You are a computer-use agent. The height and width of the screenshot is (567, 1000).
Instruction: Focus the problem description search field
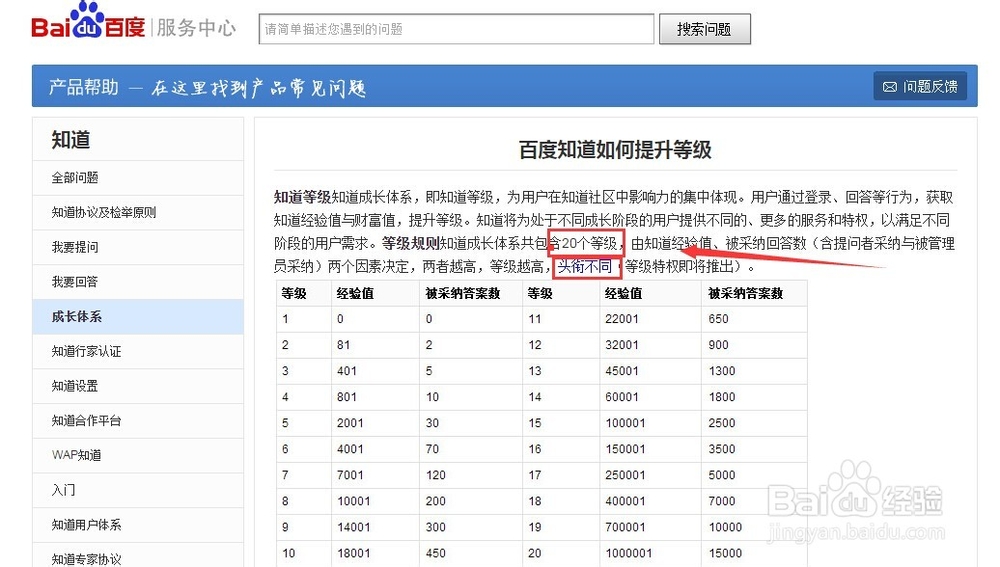pos(456,29)
